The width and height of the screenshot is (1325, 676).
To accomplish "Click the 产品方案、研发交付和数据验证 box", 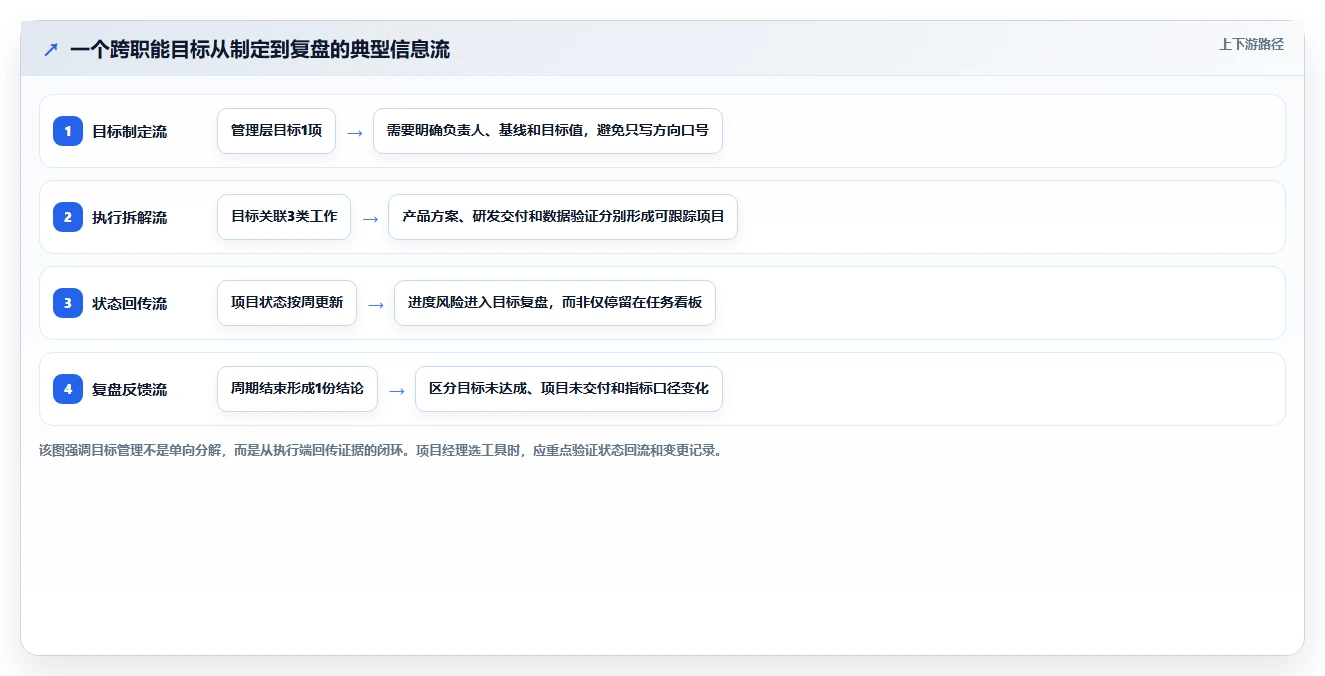I will [563, 217].
